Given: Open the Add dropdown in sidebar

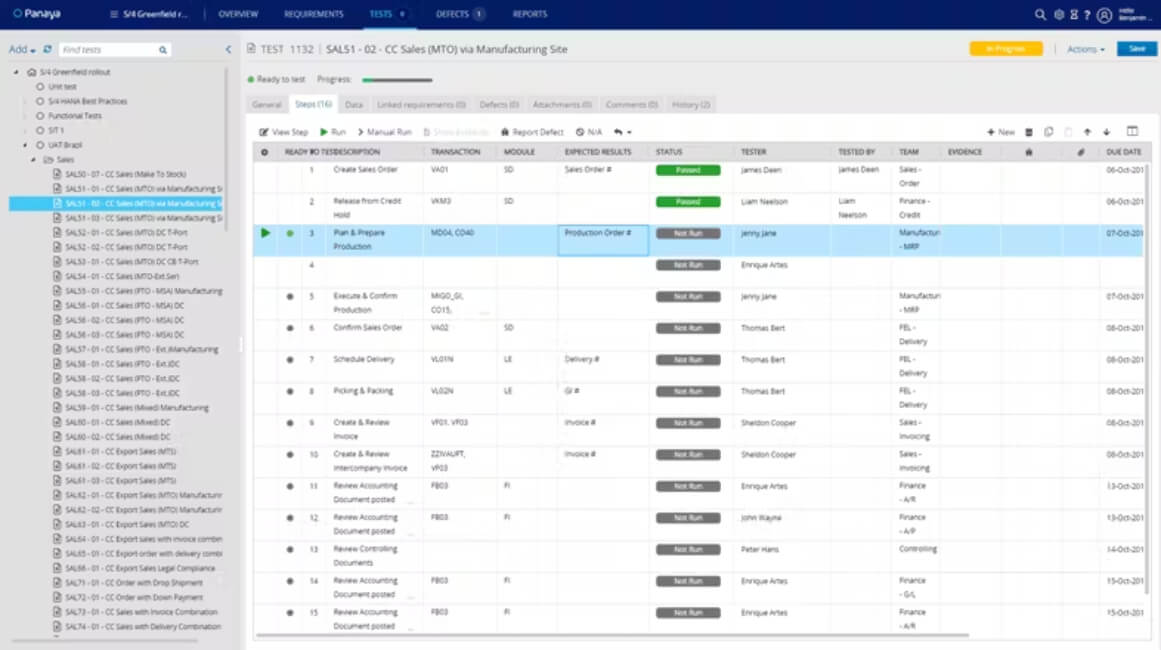Looking at the screenshot, I should coord(22,50).
